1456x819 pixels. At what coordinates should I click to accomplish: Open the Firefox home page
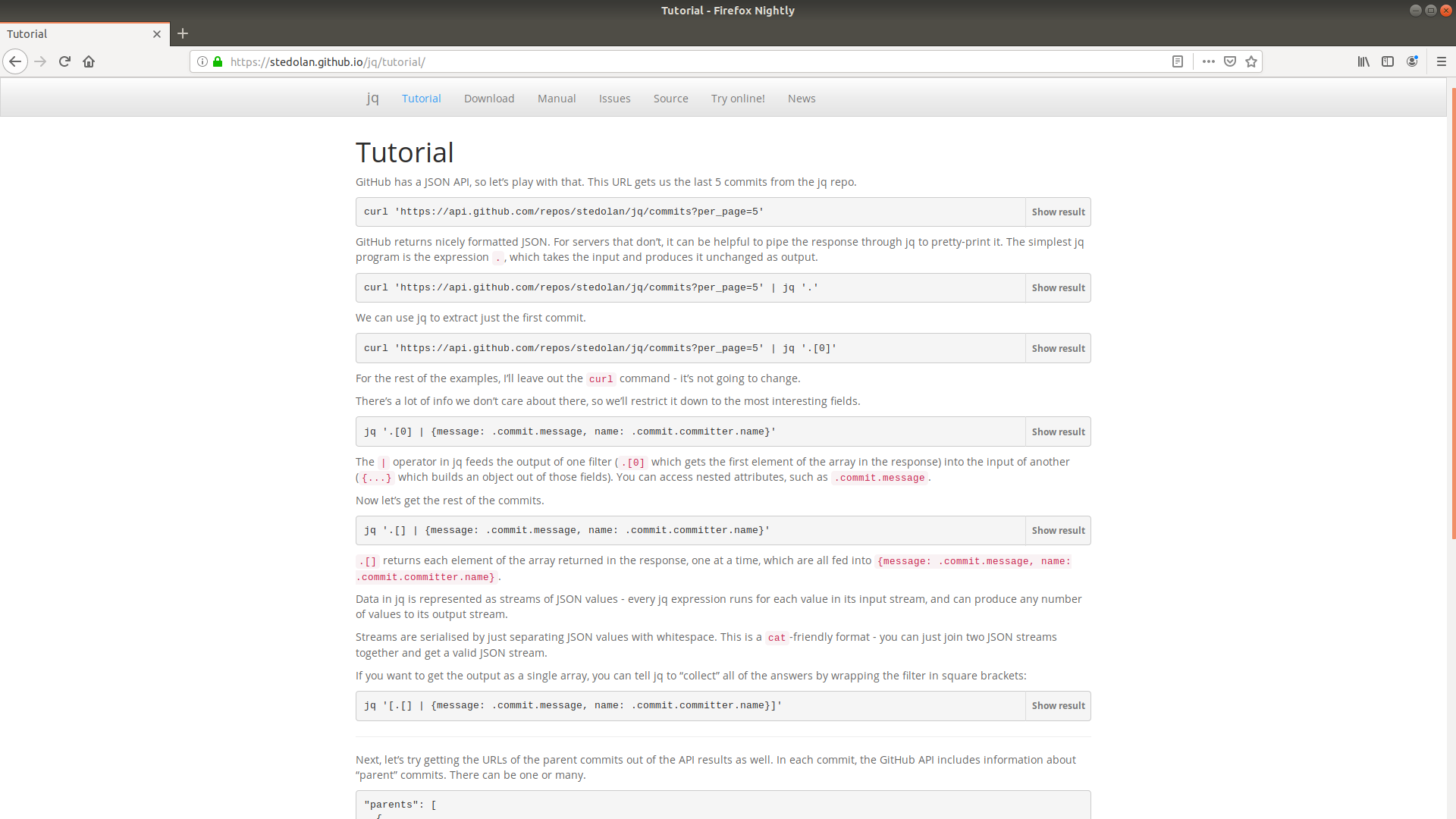tap(89, 61)
